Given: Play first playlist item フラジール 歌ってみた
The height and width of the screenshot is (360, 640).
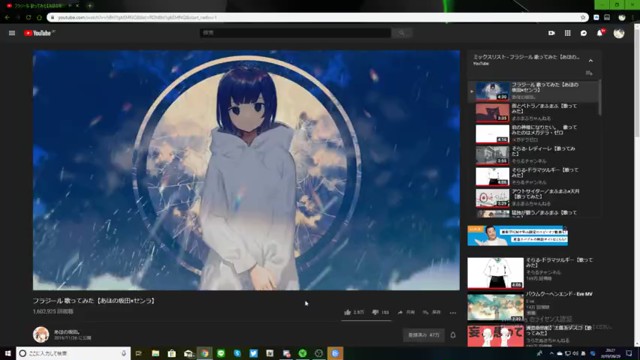Looking at the screenshot, I should tap(534, 91).
